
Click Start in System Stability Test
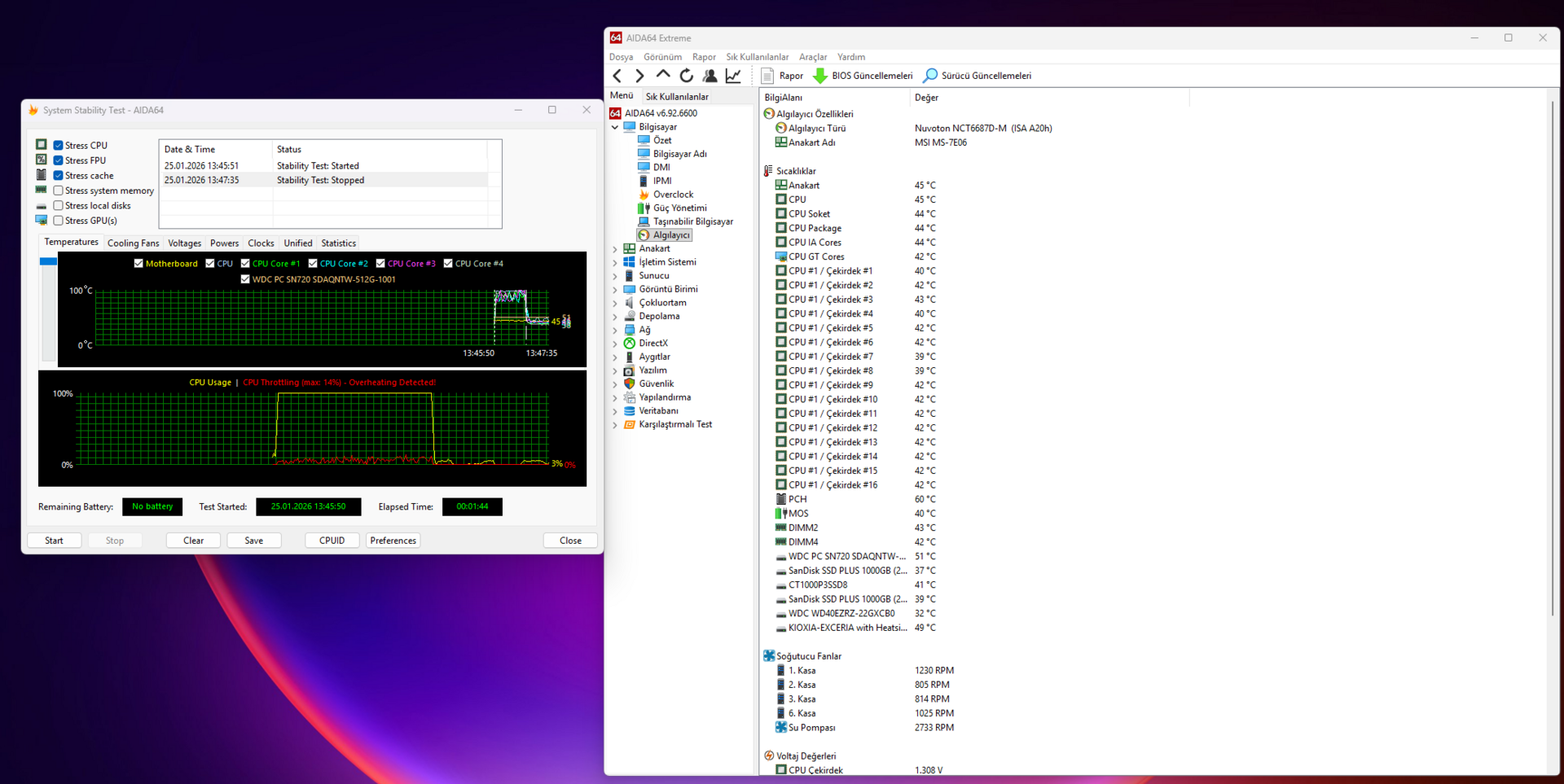[54, 541]
